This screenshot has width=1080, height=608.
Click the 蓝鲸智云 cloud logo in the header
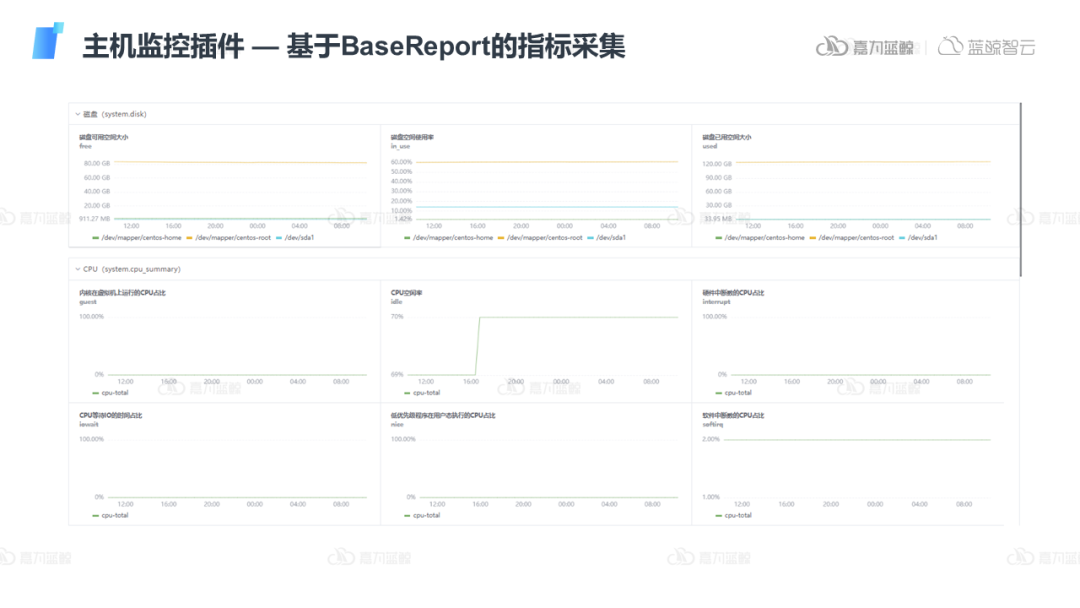987,46
